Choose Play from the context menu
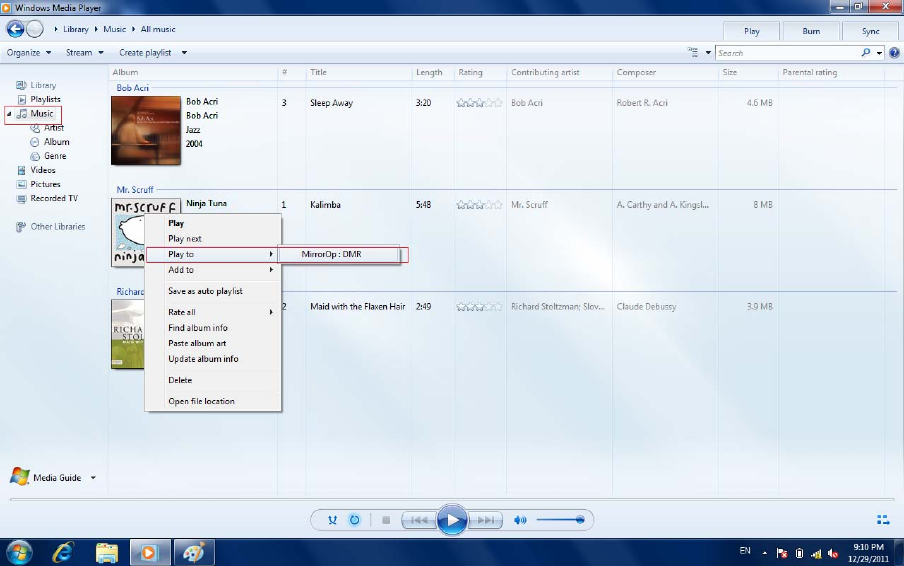The image size is (904, 566). [213, 223]
